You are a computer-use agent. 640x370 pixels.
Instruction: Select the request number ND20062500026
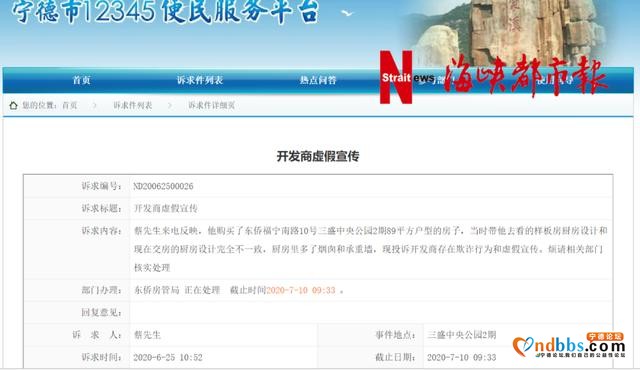point(163,186)
